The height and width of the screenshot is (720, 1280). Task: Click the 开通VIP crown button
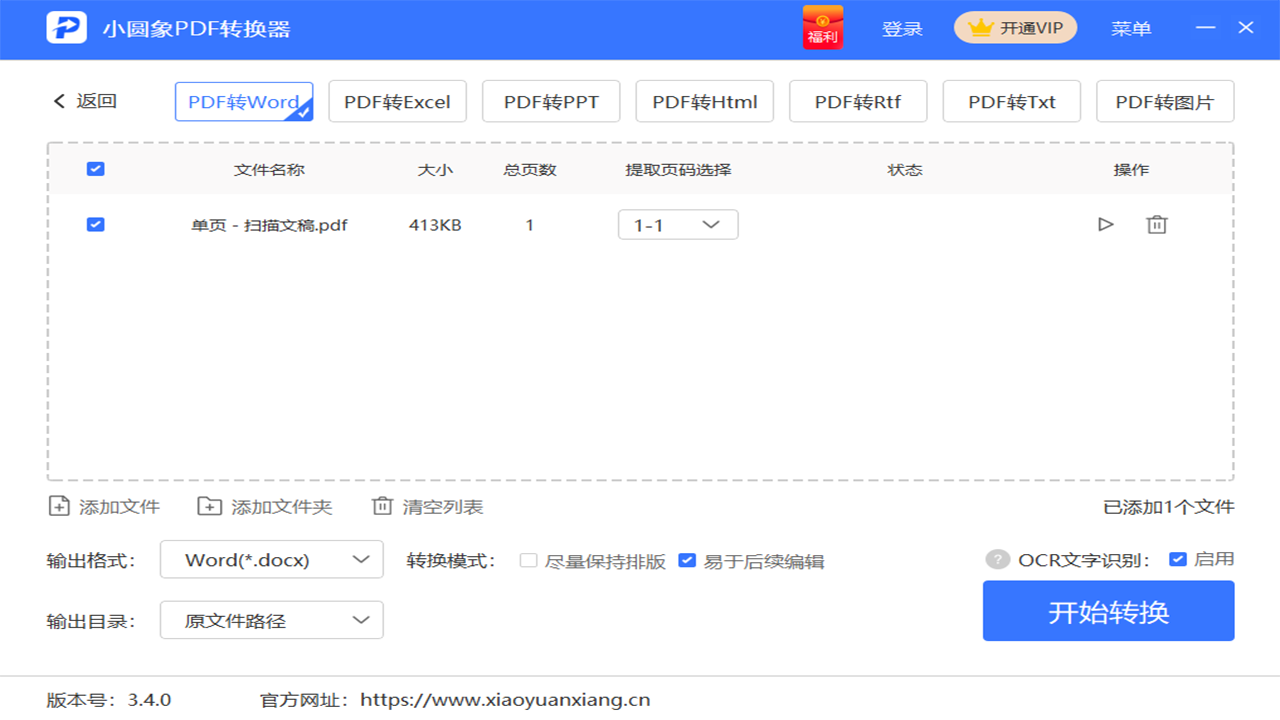1015,27
